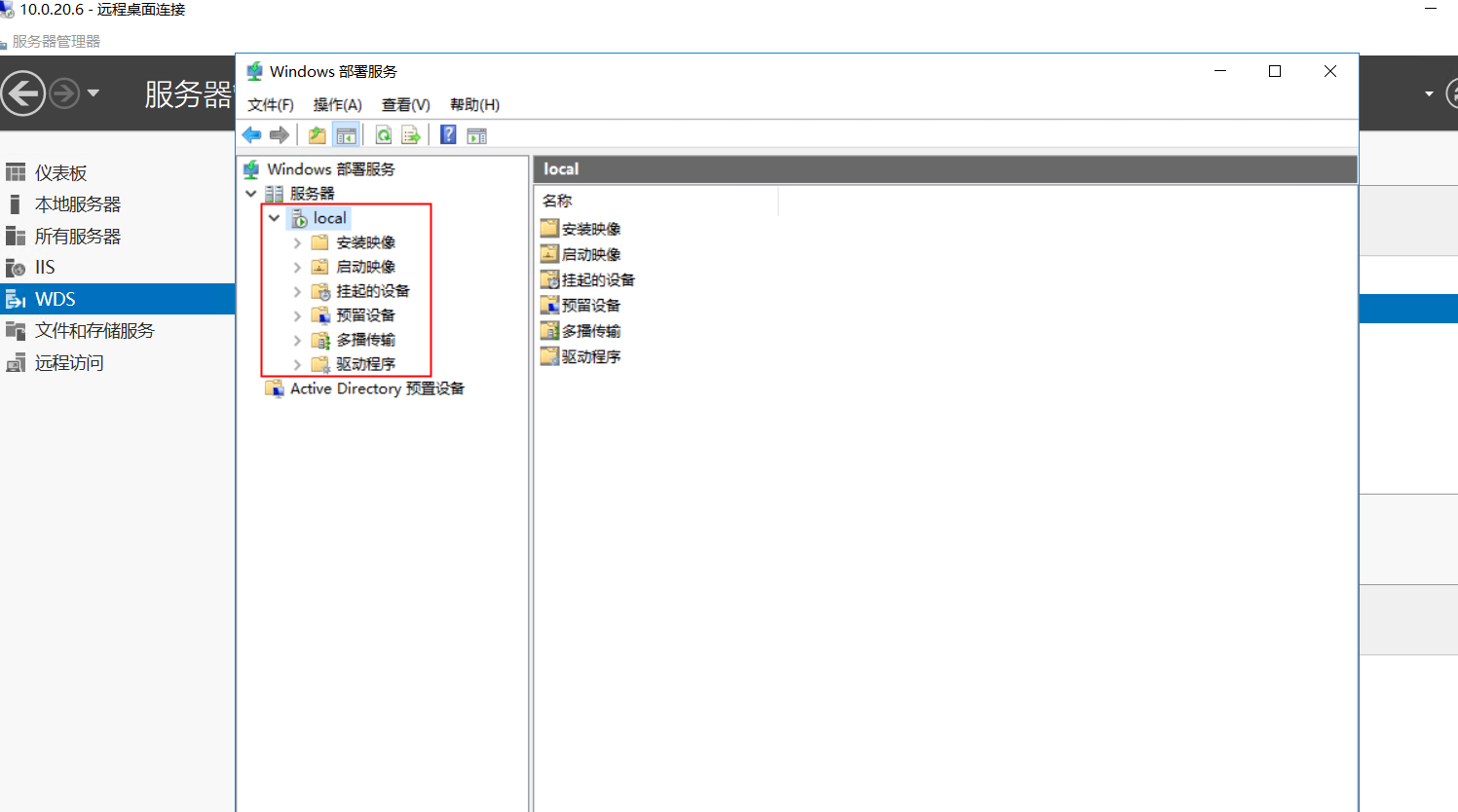Click the Server Manager back navigation arrow
This screenshot has height=812, width=1458.
[x=23, y=93]
